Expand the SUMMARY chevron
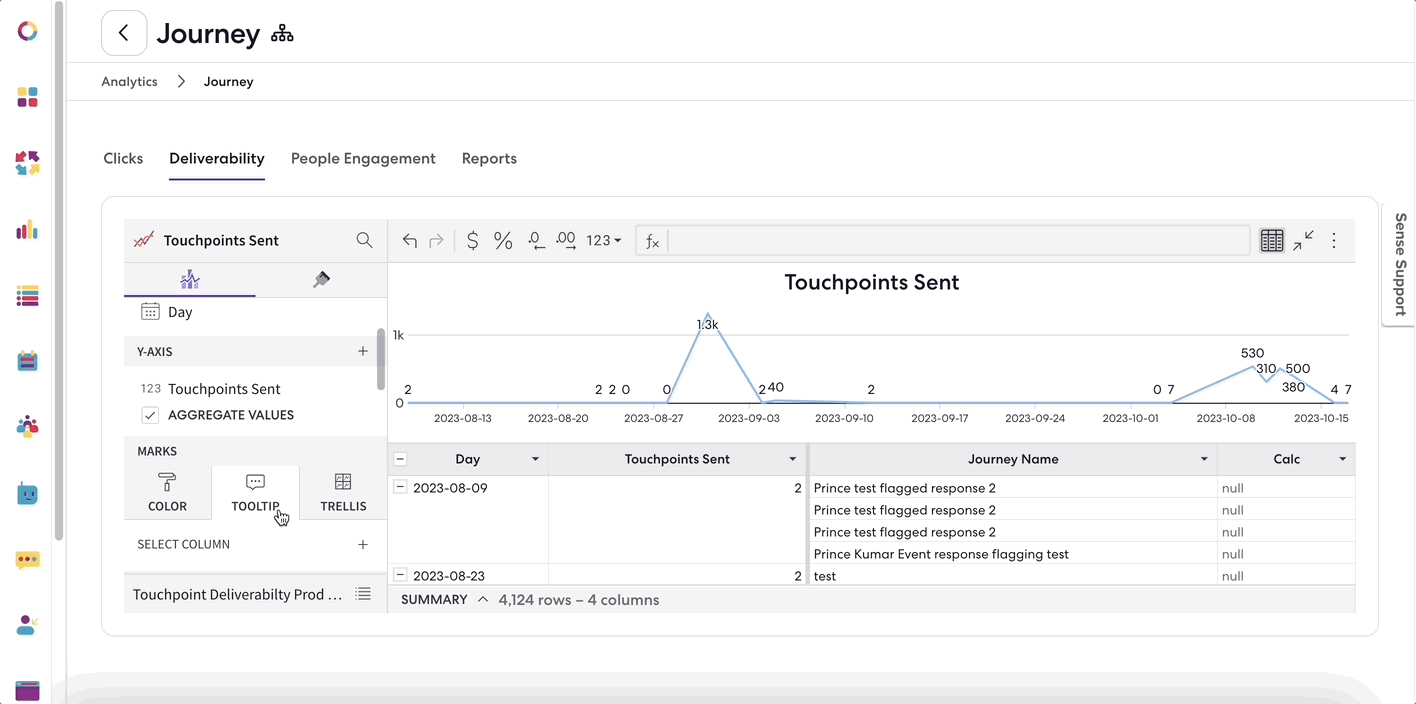1416x704 pixels. coord(483,600)
